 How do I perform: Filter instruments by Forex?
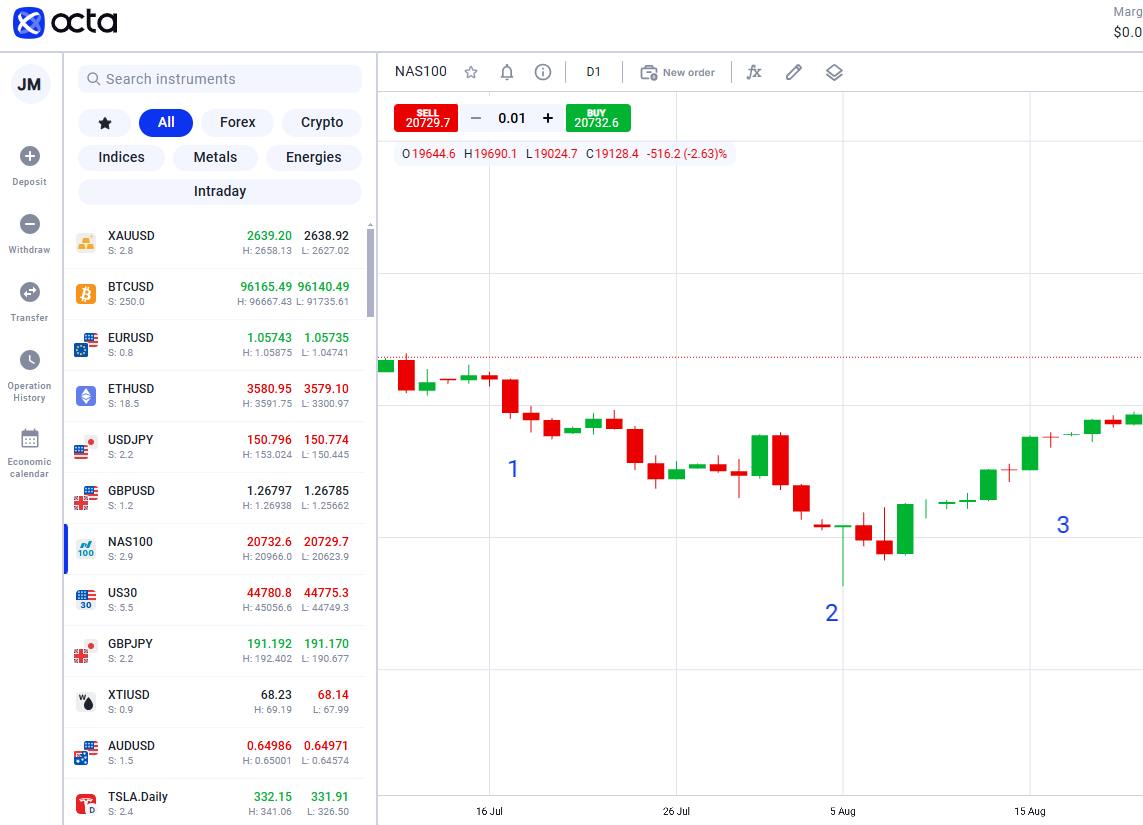point(238,122)
